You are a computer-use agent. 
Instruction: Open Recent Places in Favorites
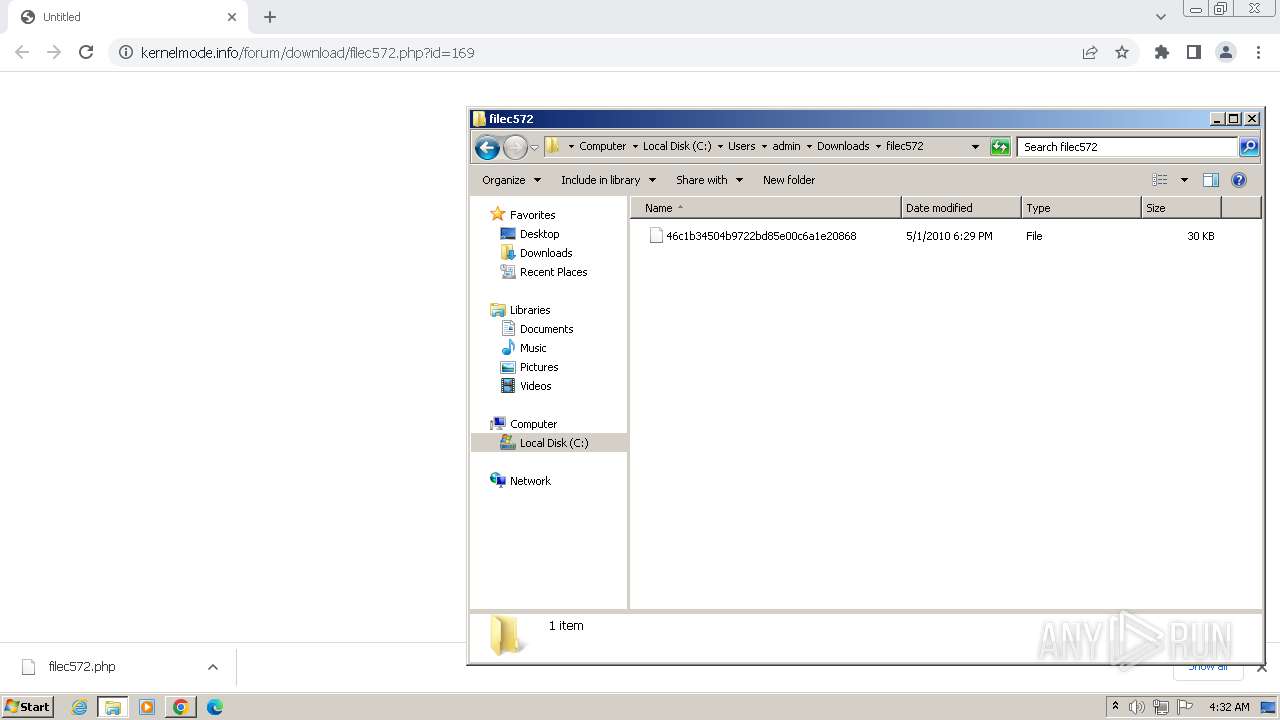tap(553, 272)
